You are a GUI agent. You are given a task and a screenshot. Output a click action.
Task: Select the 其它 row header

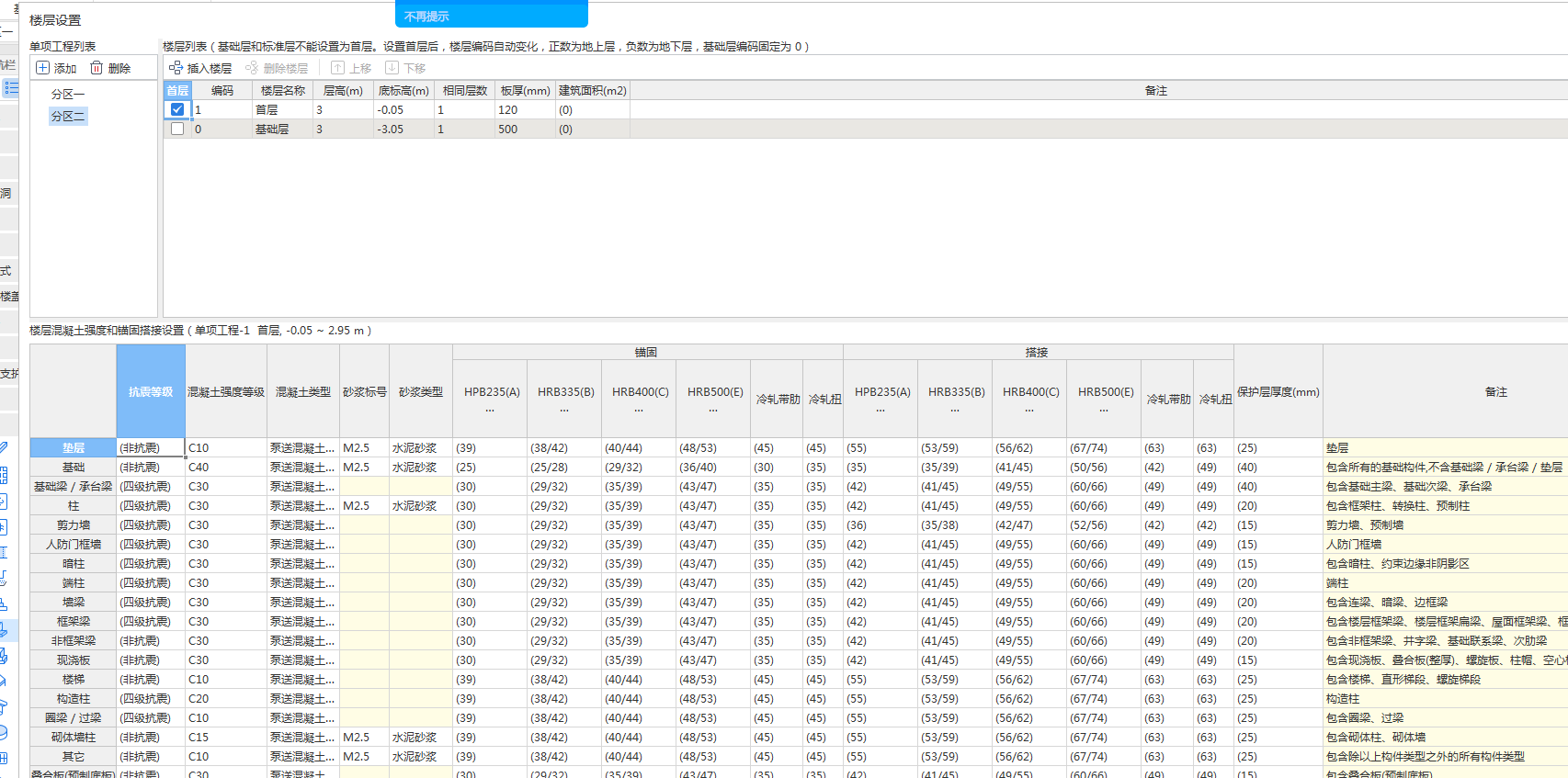[74, 757]
